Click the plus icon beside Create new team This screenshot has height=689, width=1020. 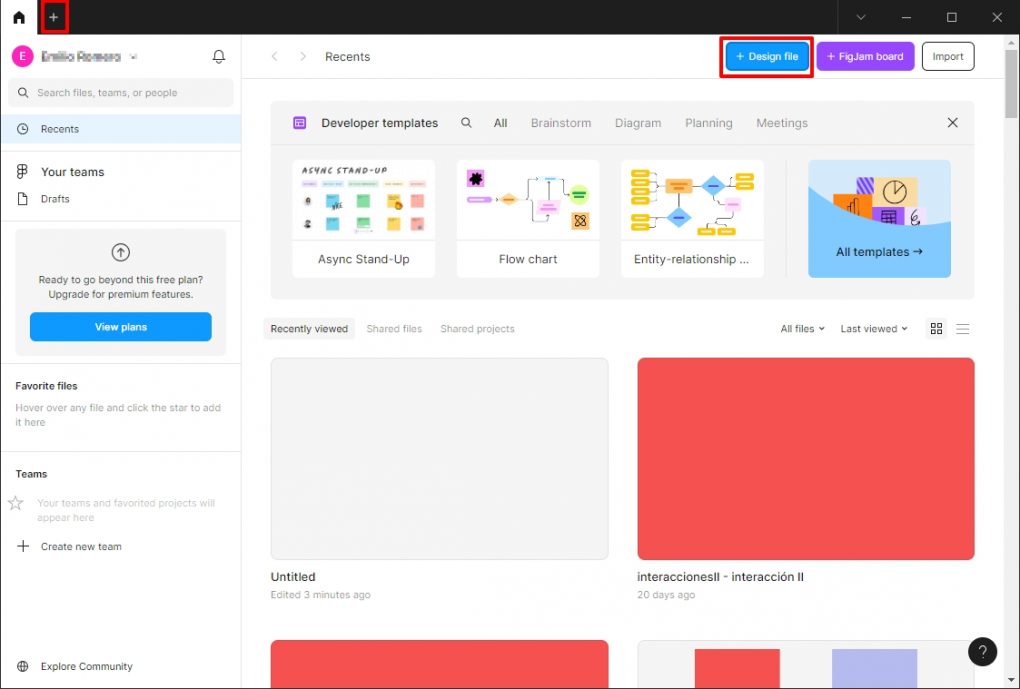[23, 547]
